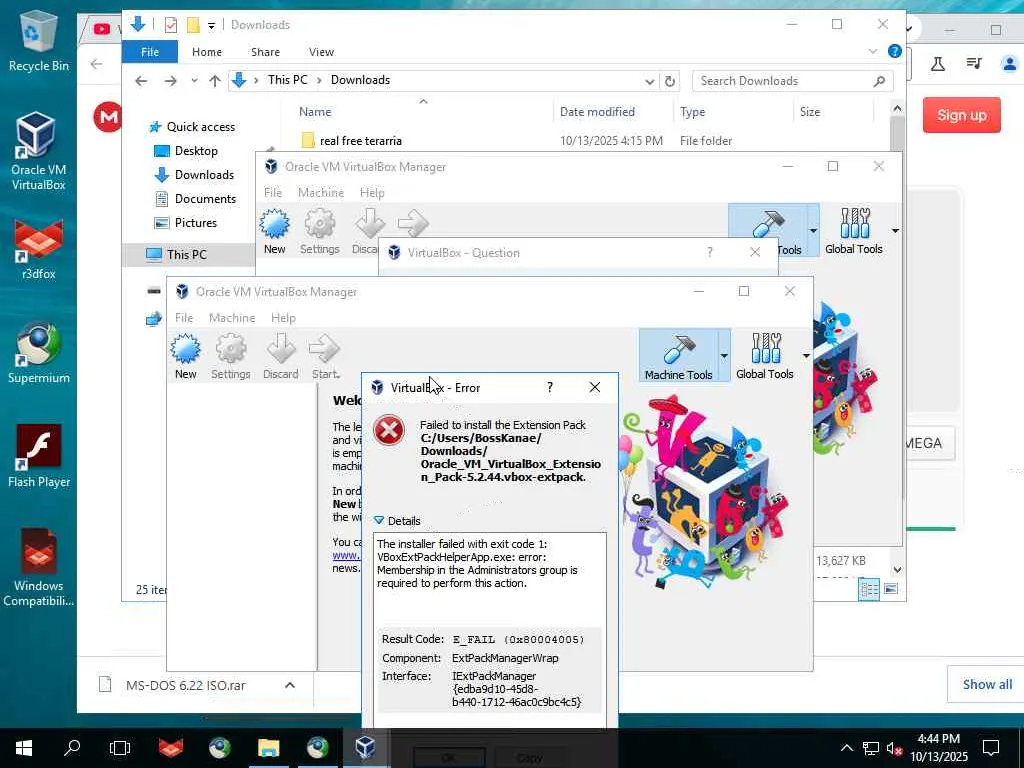Screen dimensions: 1024x768
Task: Click the Explorer vertical scrollbar up arrow
Action: pyautogui.click(x=897, y=109)
